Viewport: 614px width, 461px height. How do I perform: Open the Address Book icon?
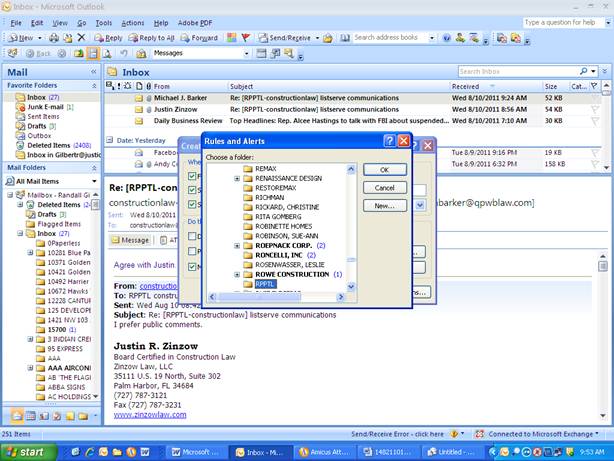point(345,38)
